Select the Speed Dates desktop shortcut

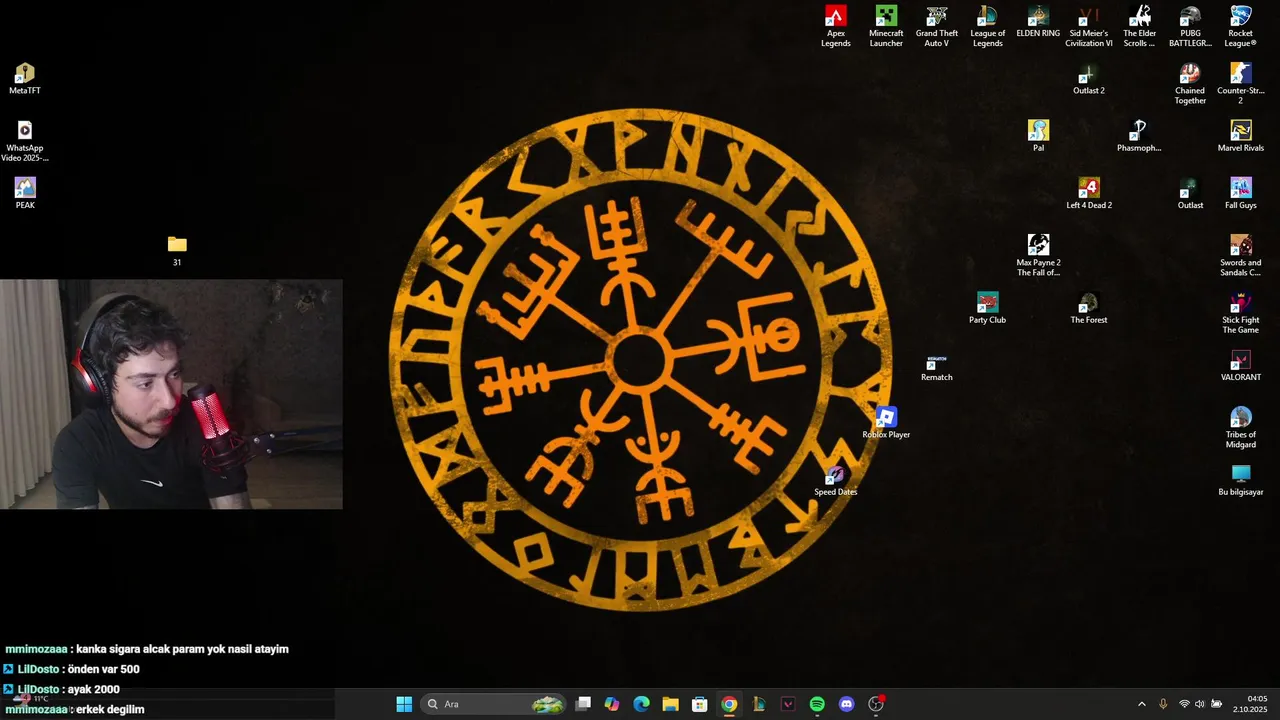click(836, 481)
